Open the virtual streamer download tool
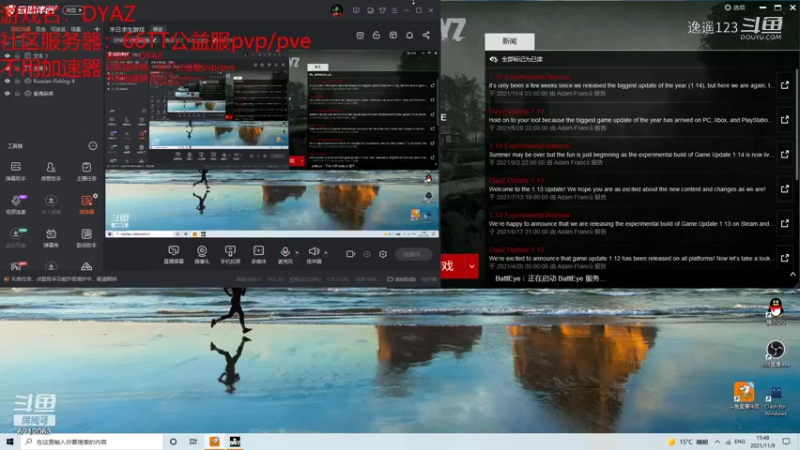Viewport: 800px width, 450px height. point(16,238)
